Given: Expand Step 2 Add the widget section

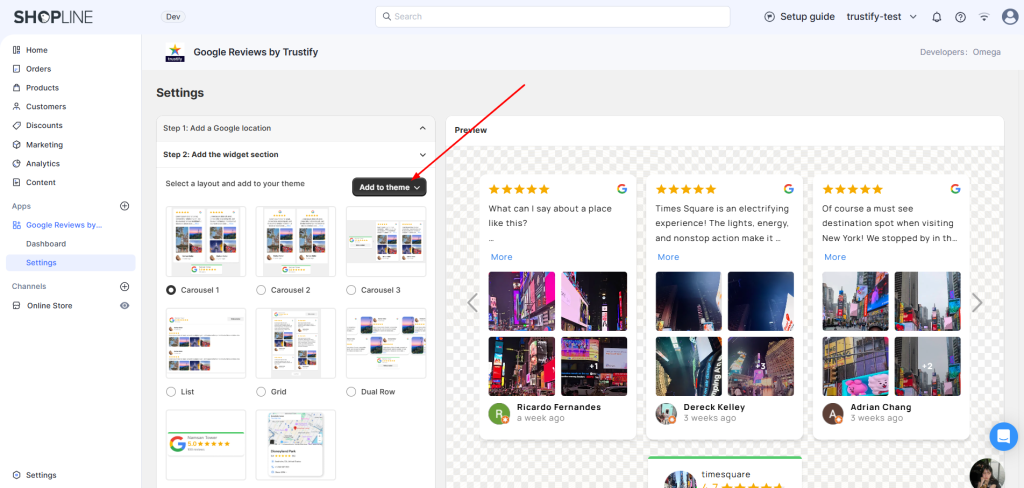Looking at the screenshot, I should [296, 155].
